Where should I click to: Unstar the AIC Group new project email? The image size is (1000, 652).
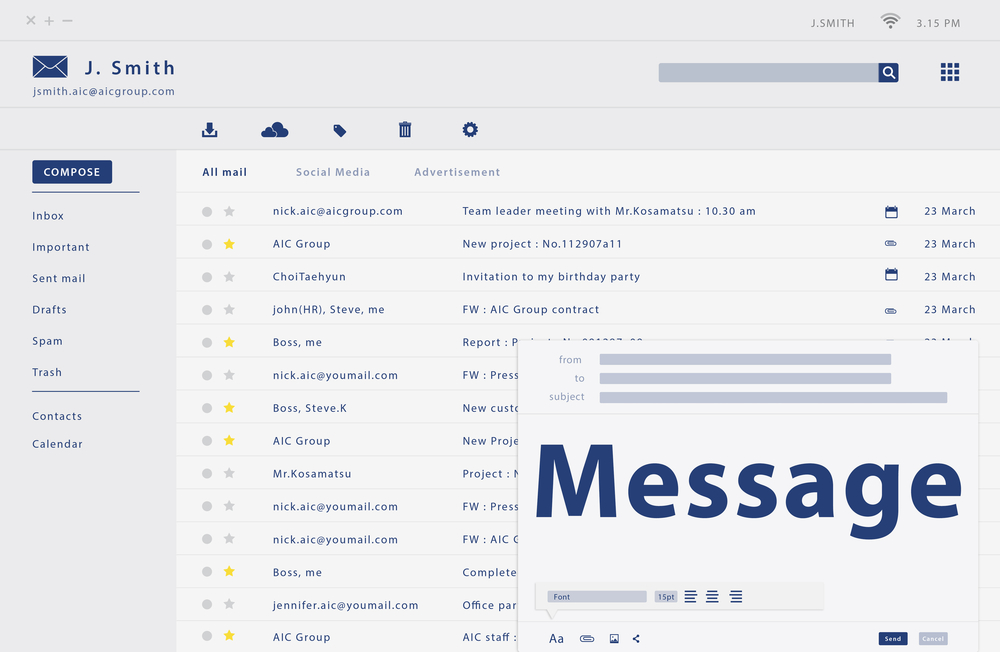click(229, 243)
